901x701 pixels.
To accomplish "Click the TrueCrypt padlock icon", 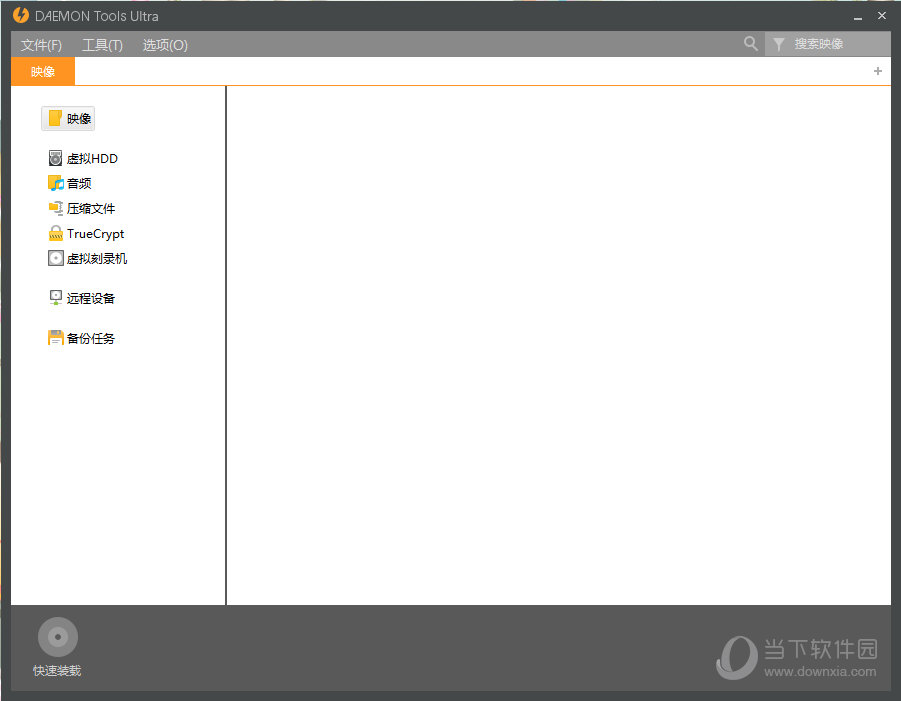I will tap(56, 233).
